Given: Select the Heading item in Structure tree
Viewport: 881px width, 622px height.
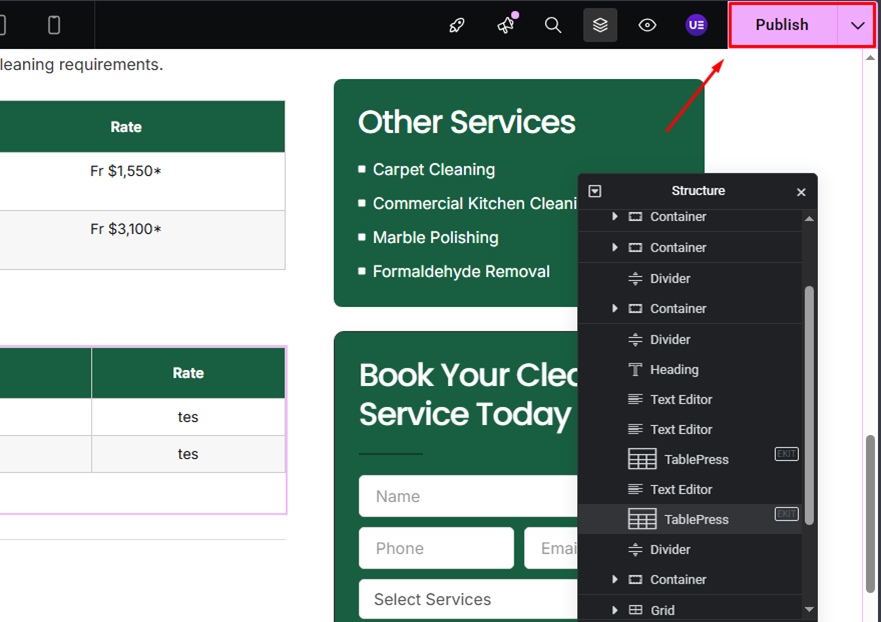Looking at the screenshot, I should point(674,370).
